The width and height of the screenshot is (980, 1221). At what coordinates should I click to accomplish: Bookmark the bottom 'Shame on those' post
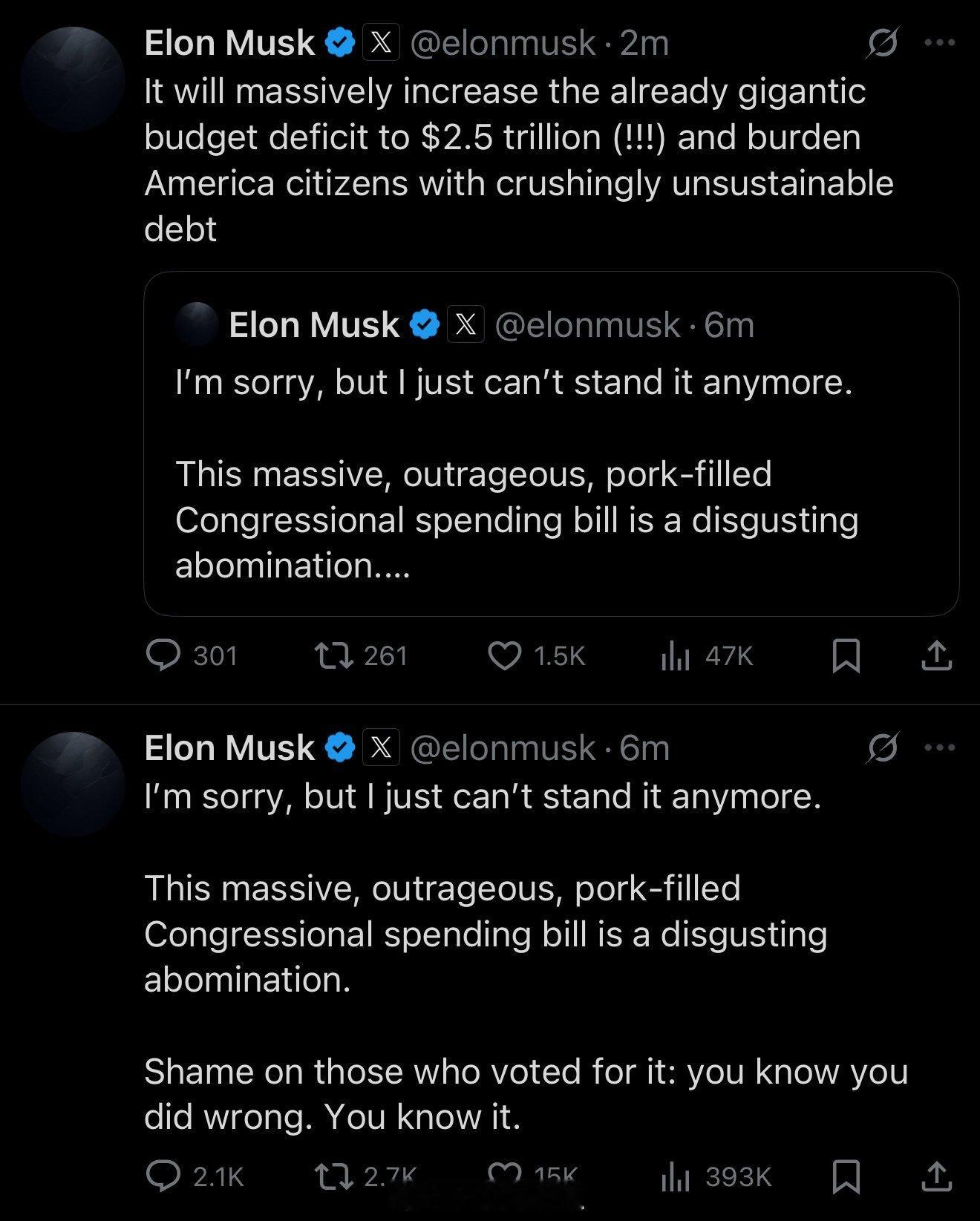click(846, 1176)
